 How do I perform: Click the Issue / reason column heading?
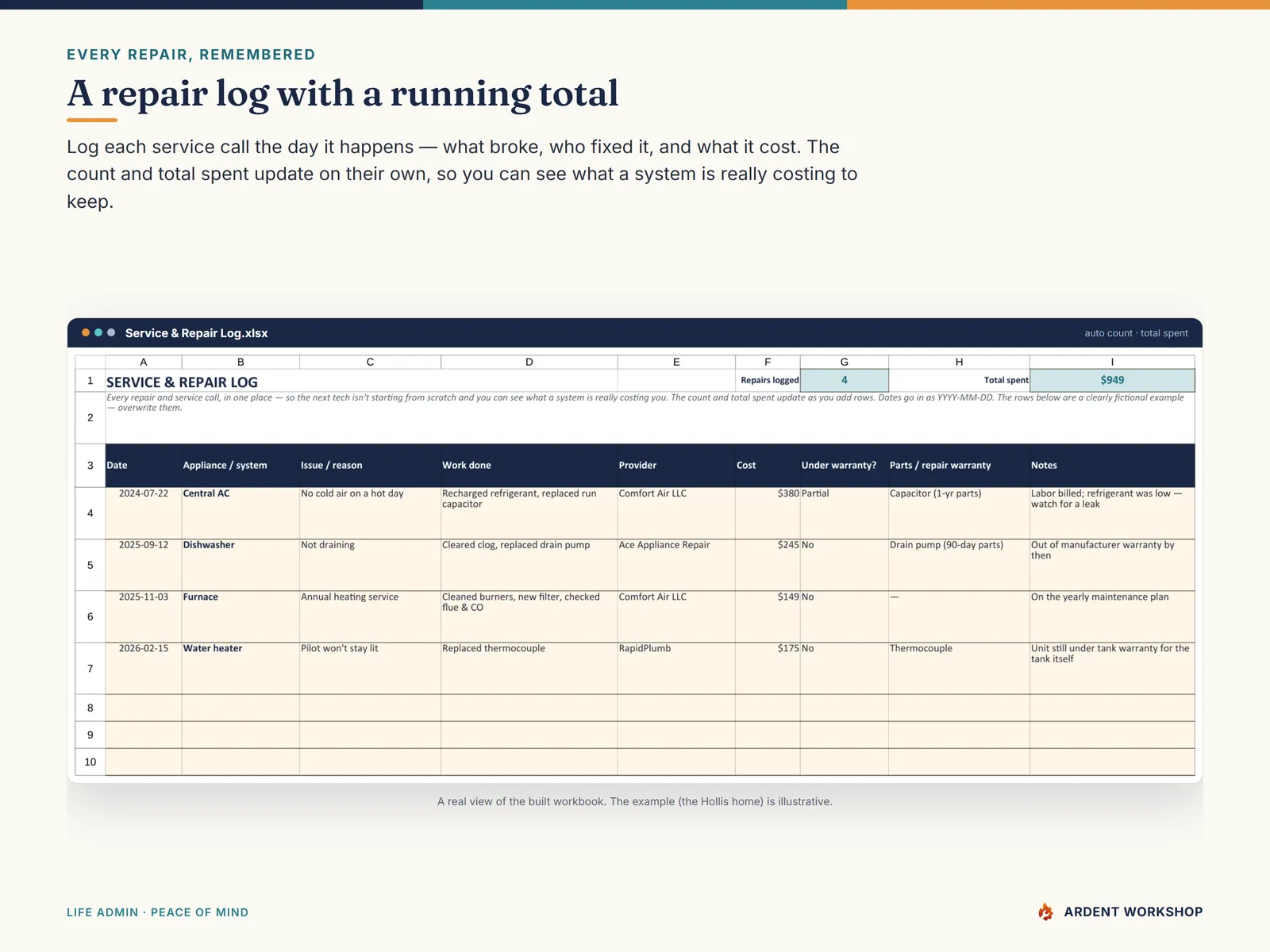[x=370, y=465]
